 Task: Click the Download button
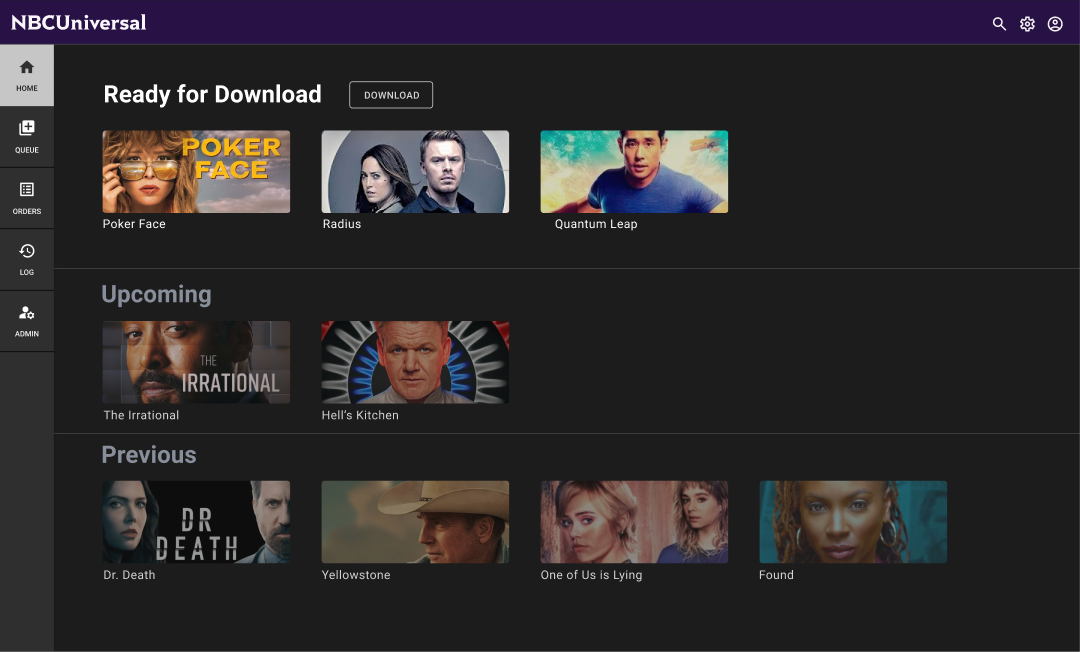click(391, 95)
